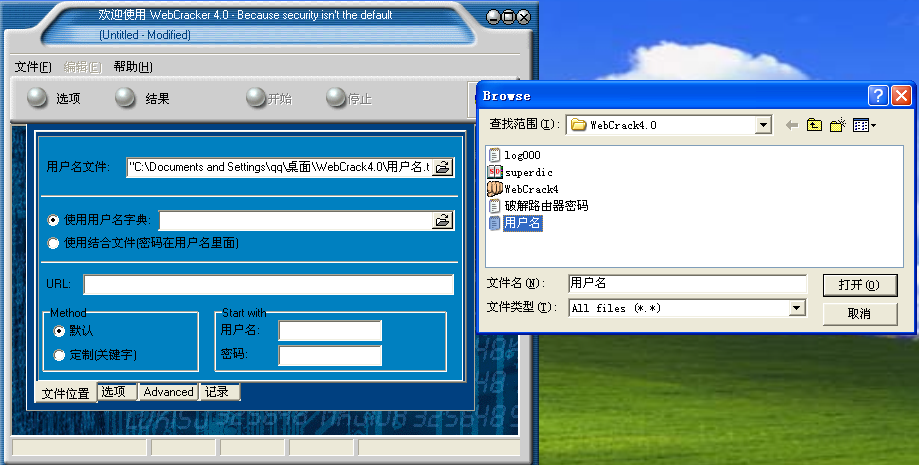Viewport: 919px width, 465px height.
Task: Open the 文件(F) menu
Action: (33, 67)
